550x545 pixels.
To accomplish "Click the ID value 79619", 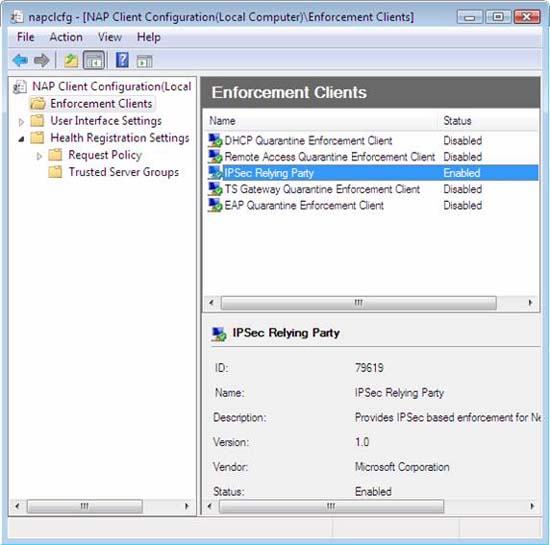I will point(369,368).
